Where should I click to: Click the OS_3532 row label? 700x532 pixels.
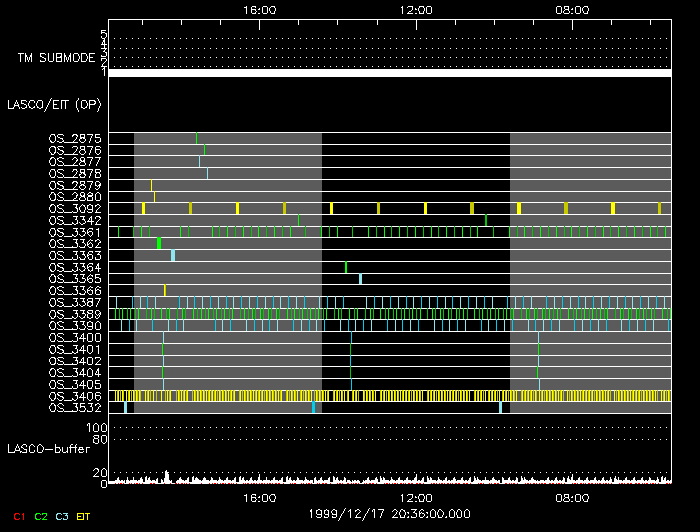pyautogui.click(x=75, y=409)
